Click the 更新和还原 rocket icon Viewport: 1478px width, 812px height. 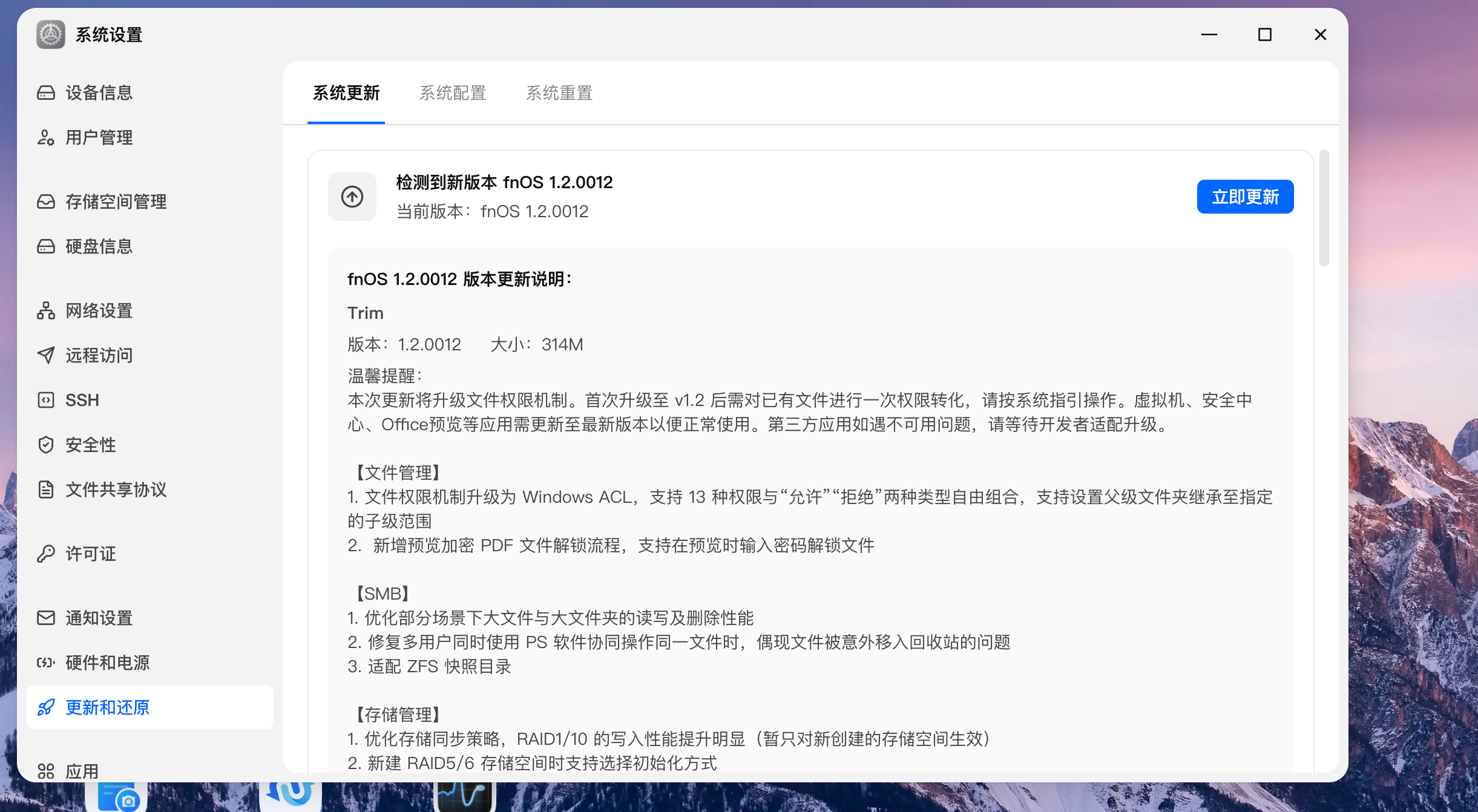(46, 707)
